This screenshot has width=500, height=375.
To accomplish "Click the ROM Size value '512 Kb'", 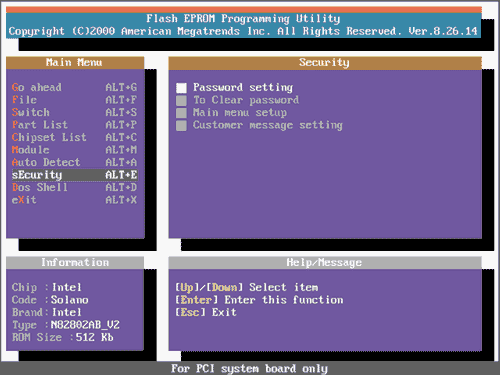I will [x=95, y=337].
